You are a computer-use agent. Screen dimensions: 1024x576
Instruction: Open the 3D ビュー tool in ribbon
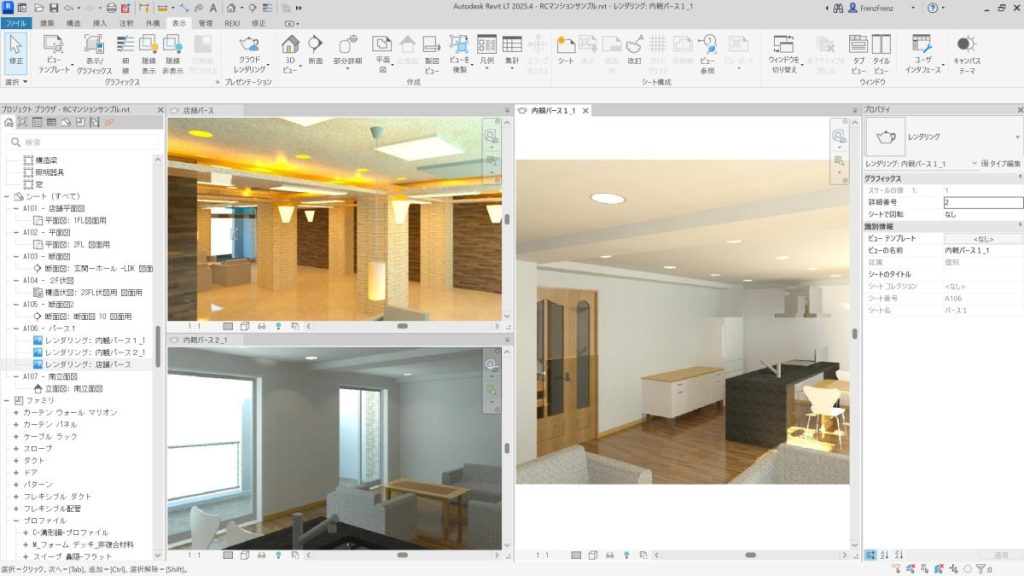pos(290,50)
